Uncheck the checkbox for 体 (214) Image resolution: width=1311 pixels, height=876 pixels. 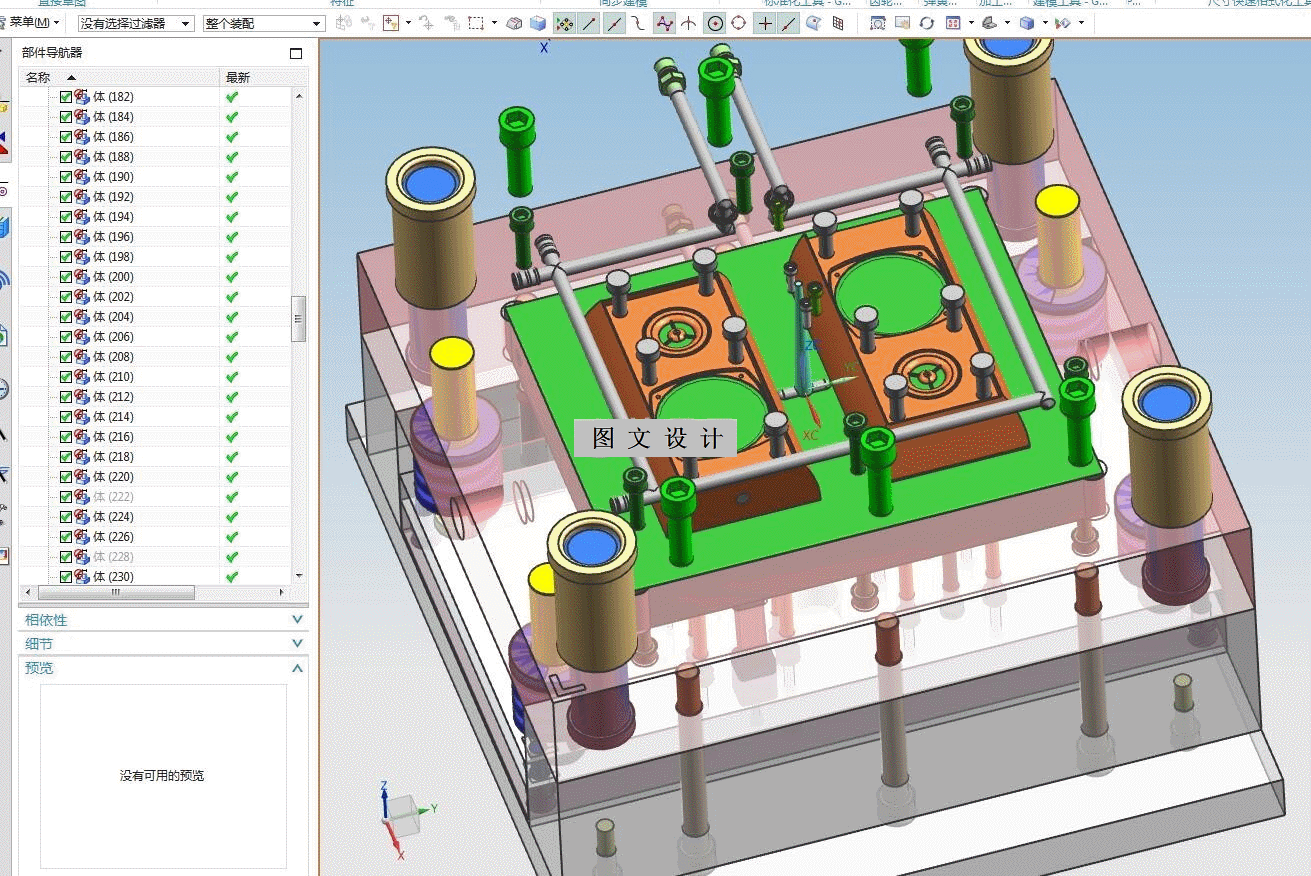(66, 417)
